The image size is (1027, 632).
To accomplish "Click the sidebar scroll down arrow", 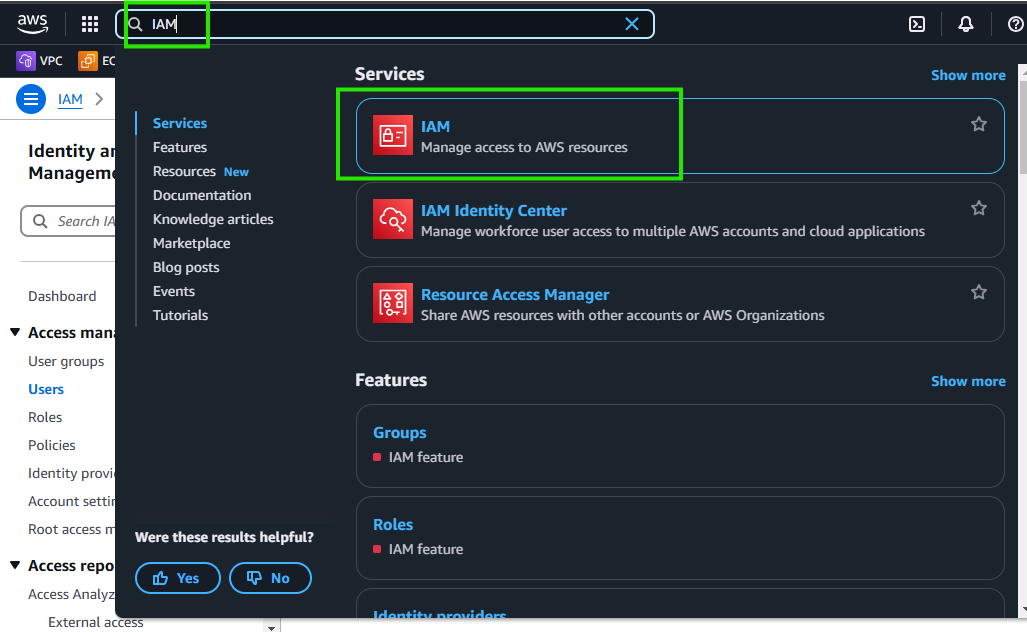I will click(271, 627).
